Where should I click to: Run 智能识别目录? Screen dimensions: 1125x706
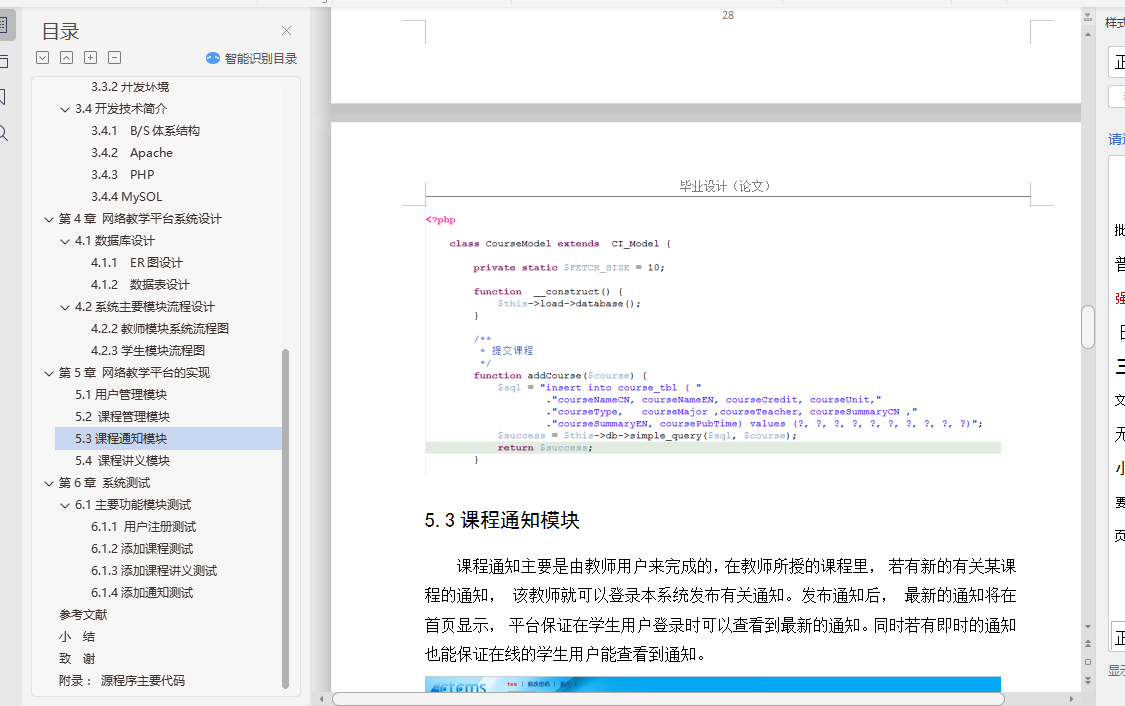point(260,59)
